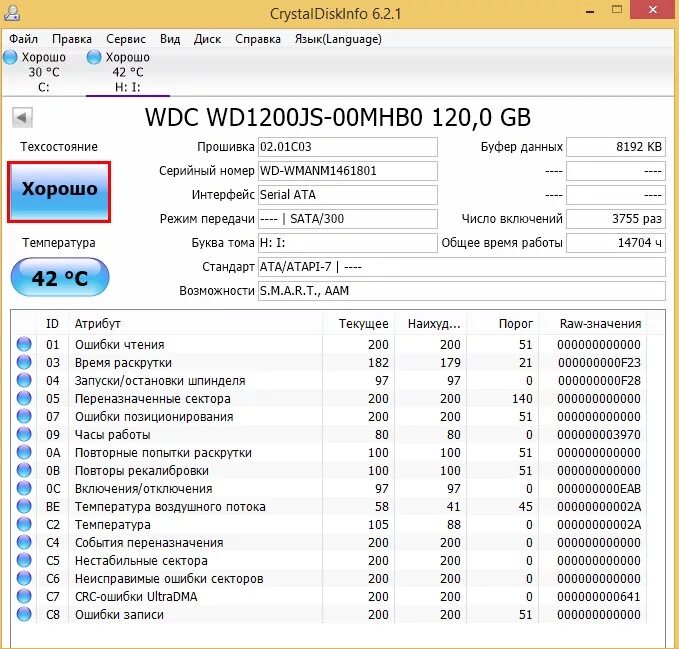679x649 pixels.
Task: Click the blue status orb for disk C:
Action: 10,57
